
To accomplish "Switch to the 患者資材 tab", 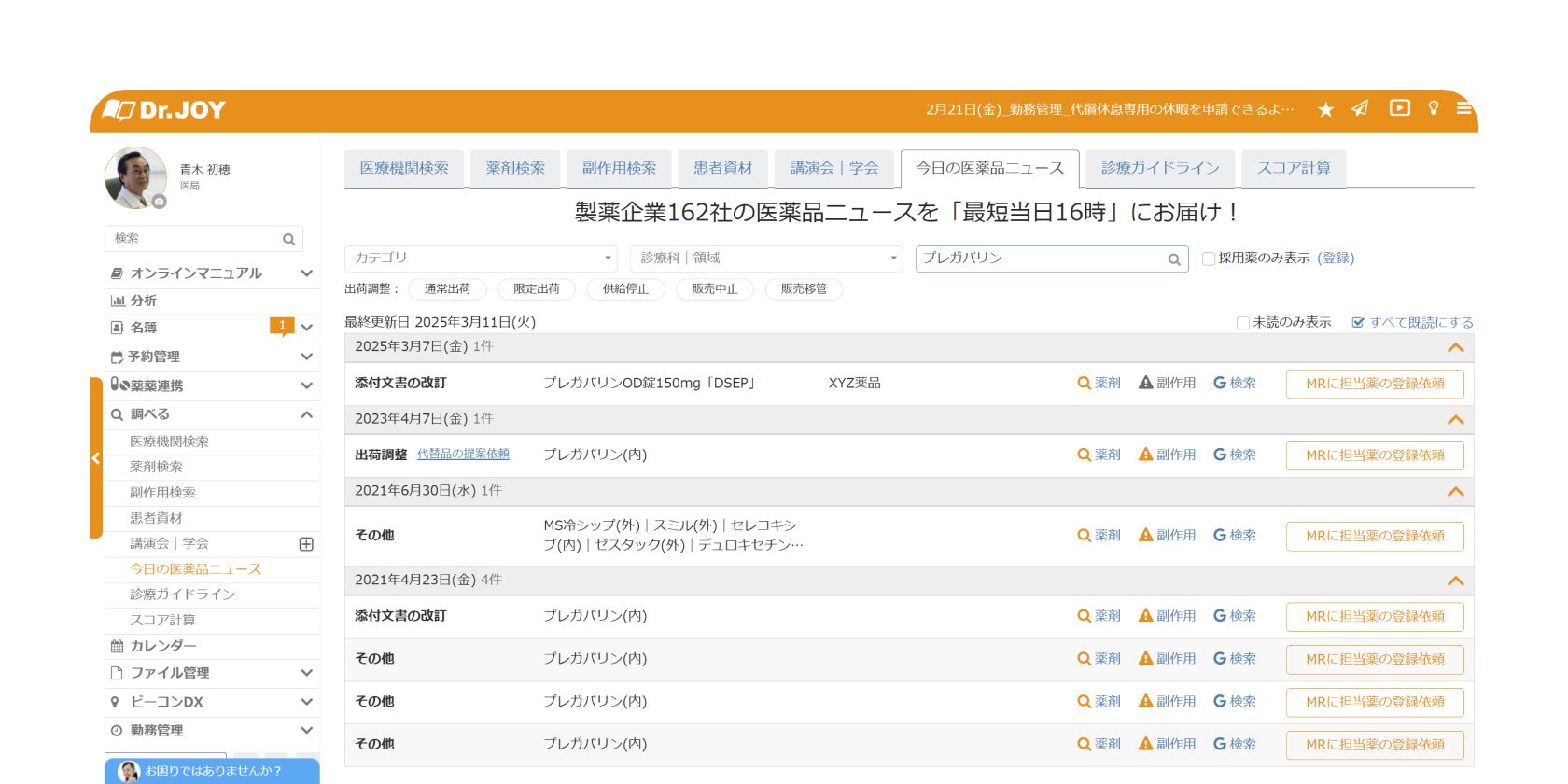I will (723, 168).
